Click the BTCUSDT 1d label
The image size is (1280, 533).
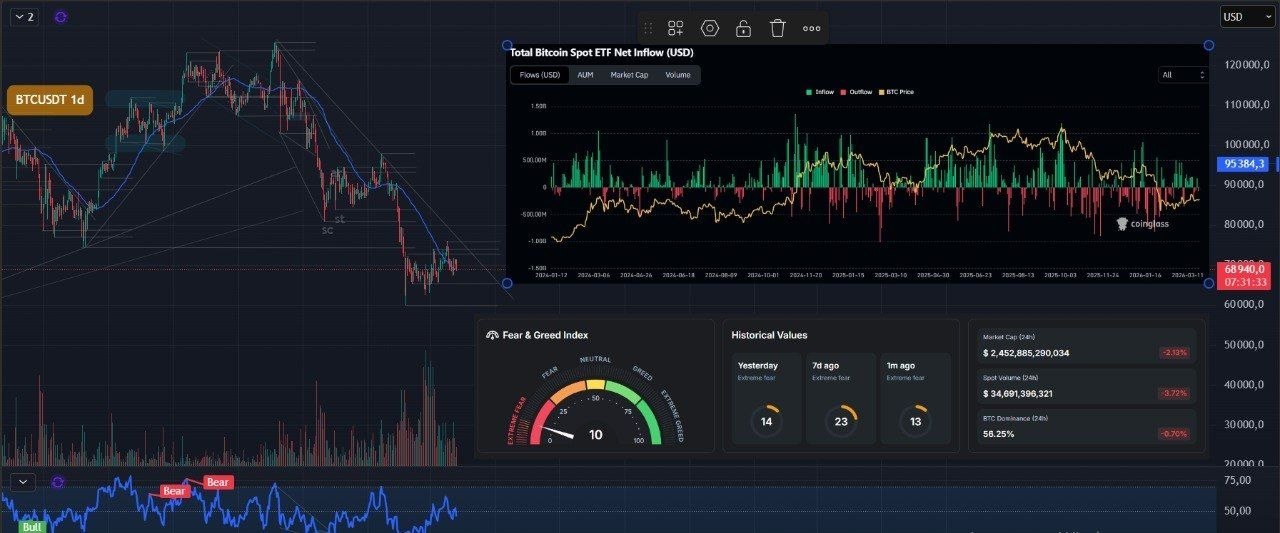(49, 100)
